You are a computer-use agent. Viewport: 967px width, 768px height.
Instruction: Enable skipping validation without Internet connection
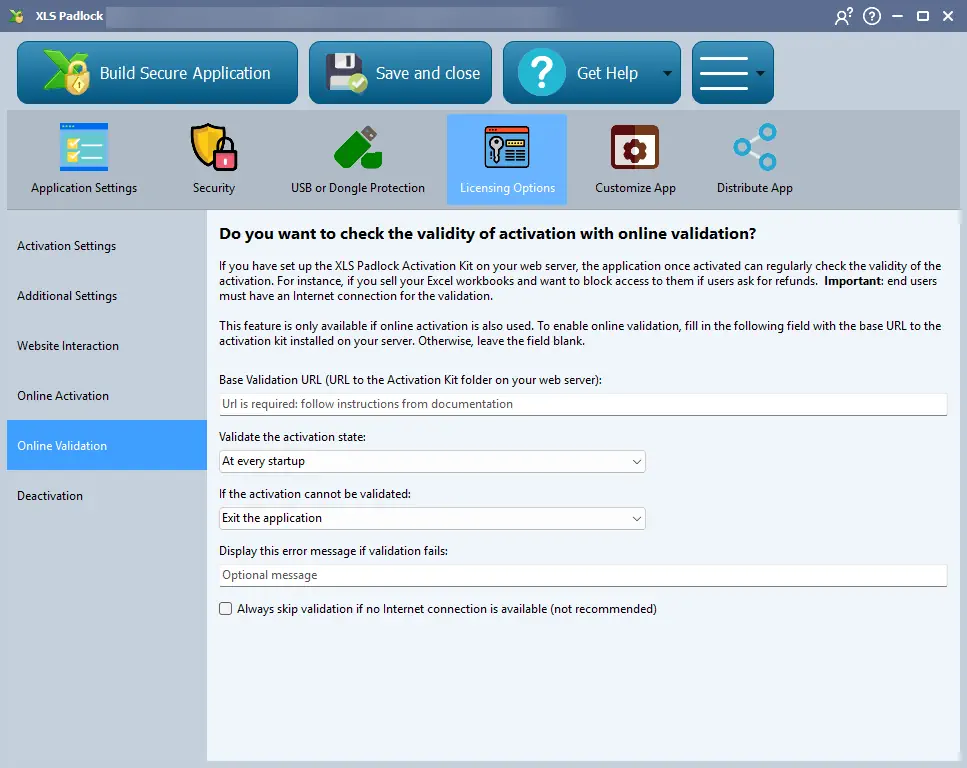225,608
